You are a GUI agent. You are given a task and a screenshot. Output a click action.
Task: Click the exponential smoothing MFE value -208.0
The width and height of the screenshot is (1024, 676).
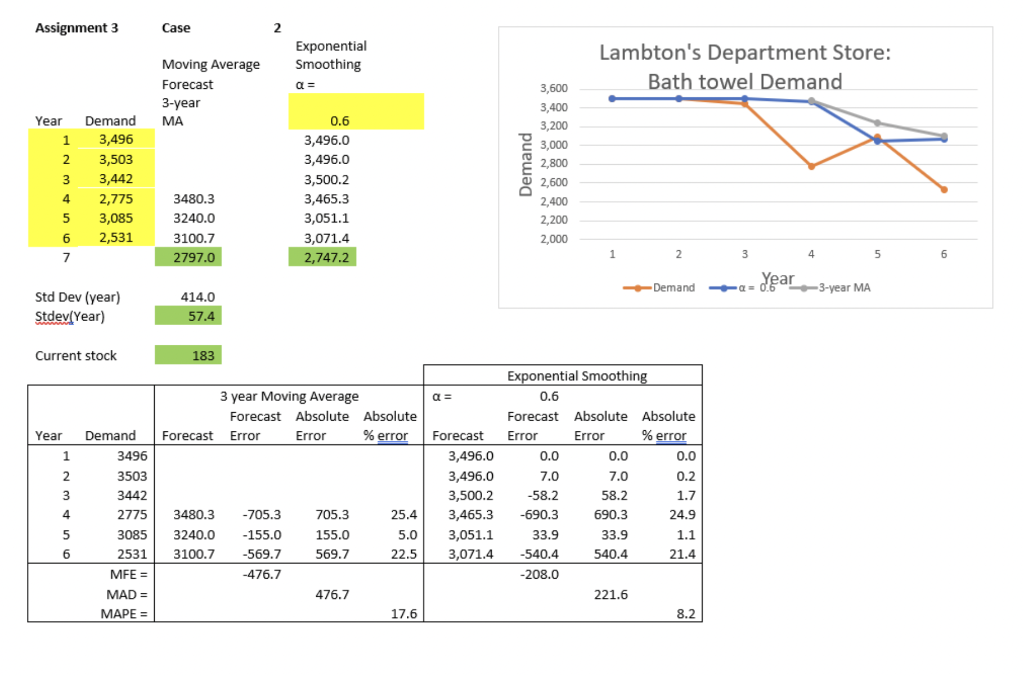click(539, 574)
